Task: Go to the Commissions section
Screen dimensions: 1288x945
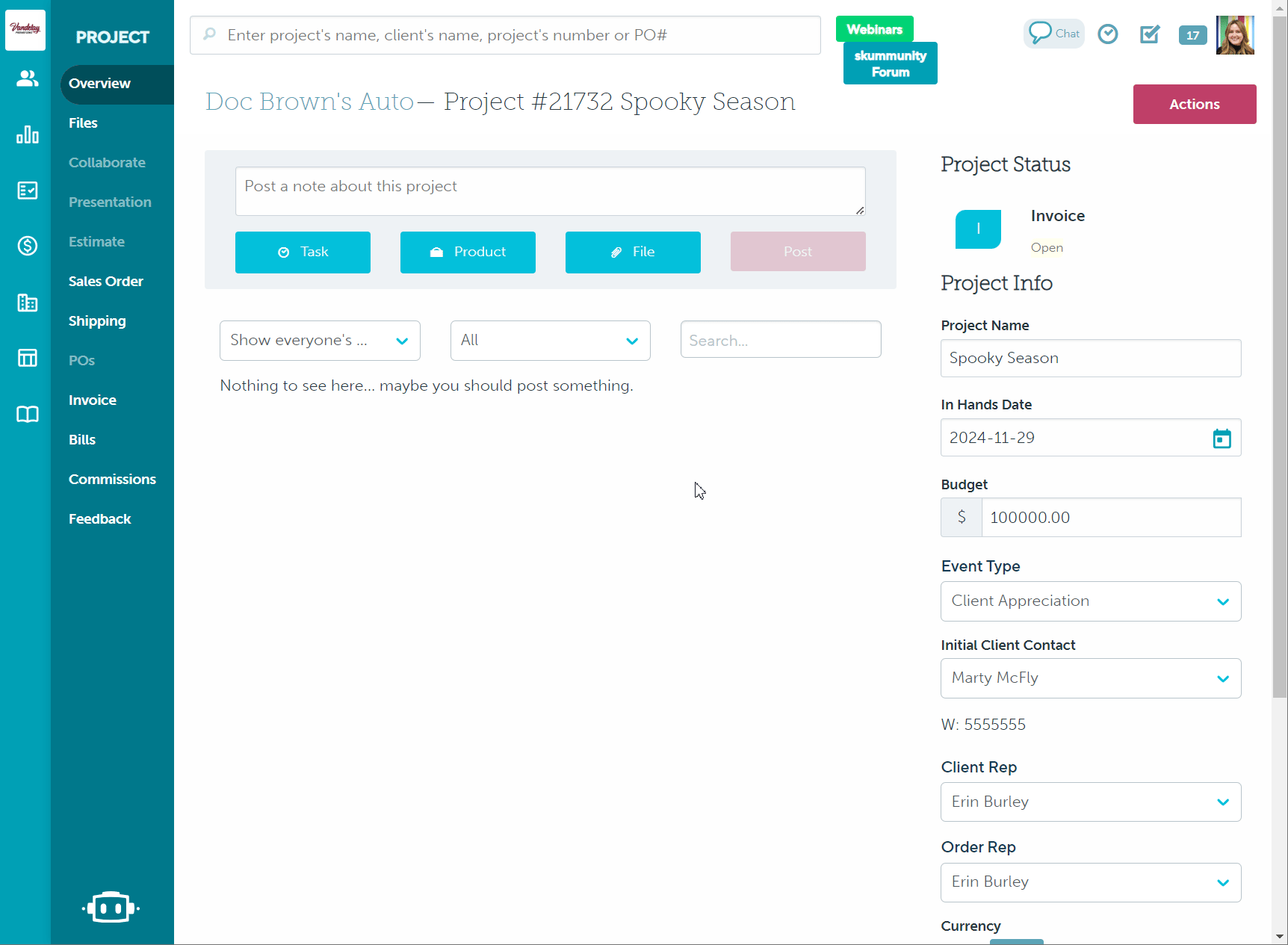Action: click(112, 479)
